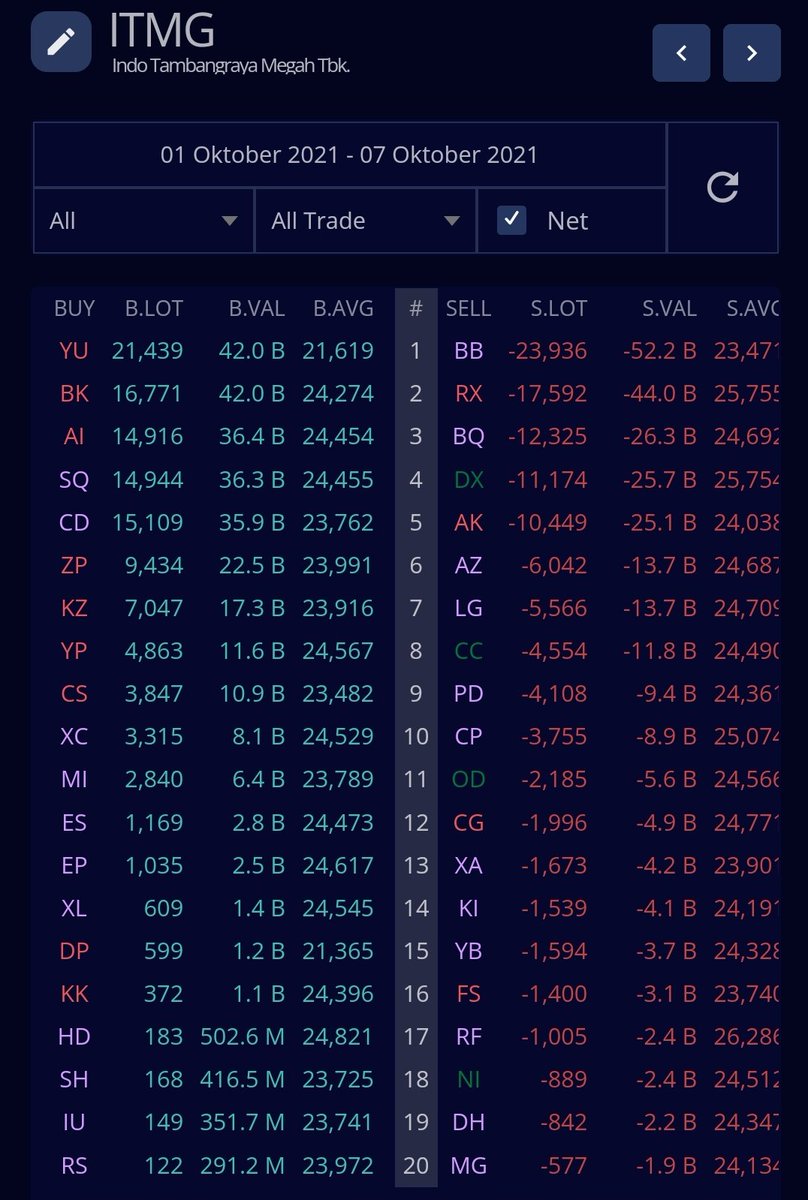Select seller broker AZ
Screen dimensions: 808x1200
(x=468, y=566)
